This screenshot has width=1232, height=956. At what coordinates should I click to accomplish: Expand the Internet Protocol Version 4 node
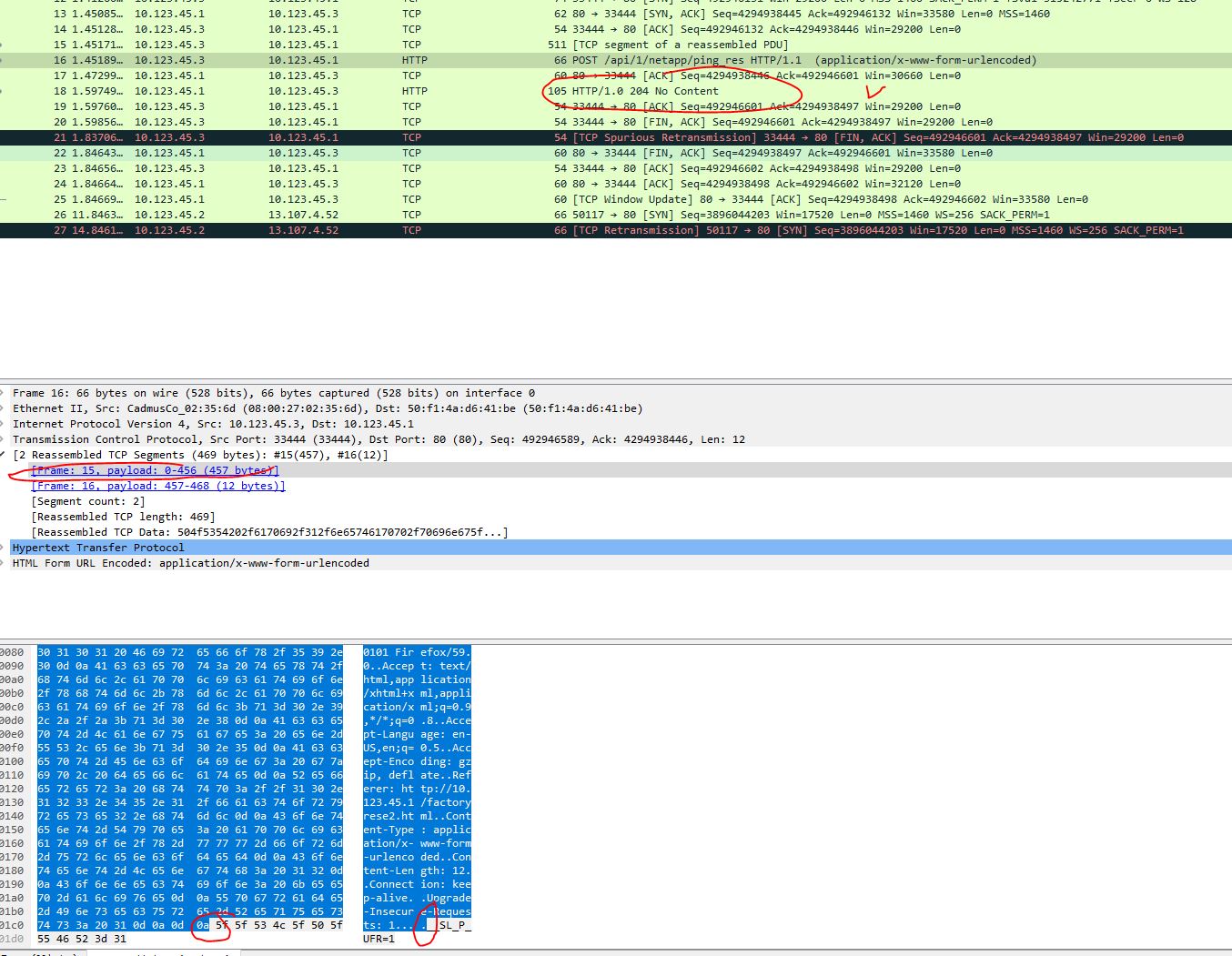point(5,424)
